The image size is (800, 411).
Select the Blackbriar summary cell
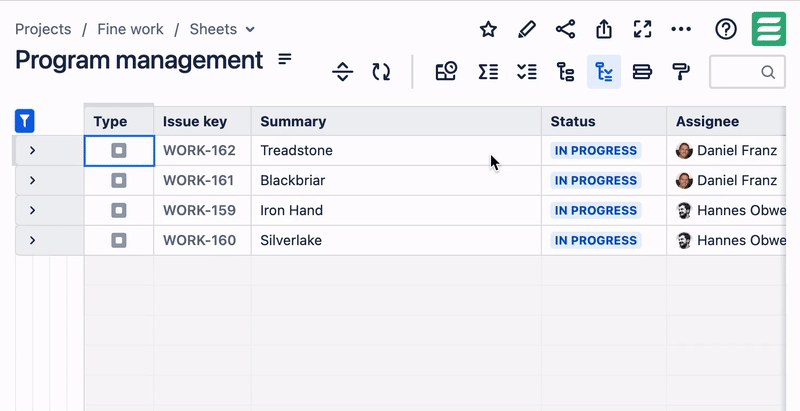pyautogui.click(x=396, y=180)
